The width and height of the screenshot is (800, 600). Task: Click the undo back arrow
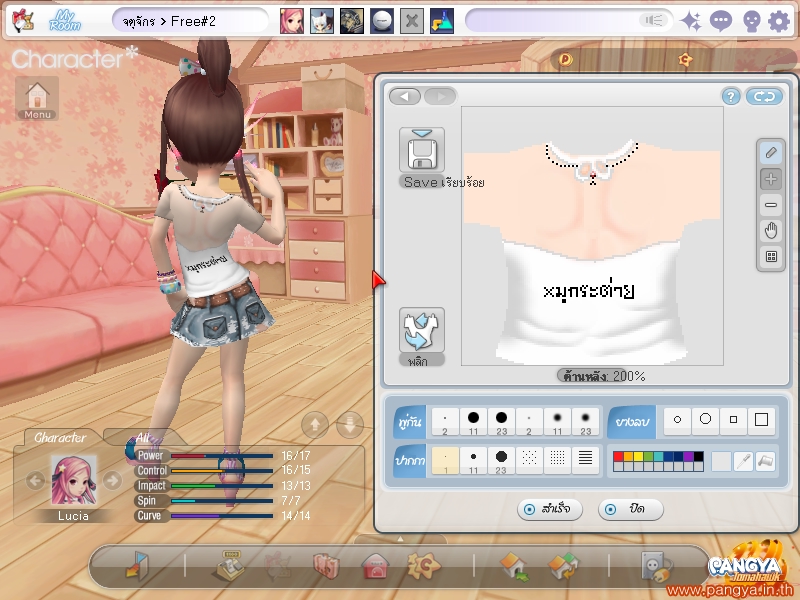pyautogui.click(x=405, y=96)
